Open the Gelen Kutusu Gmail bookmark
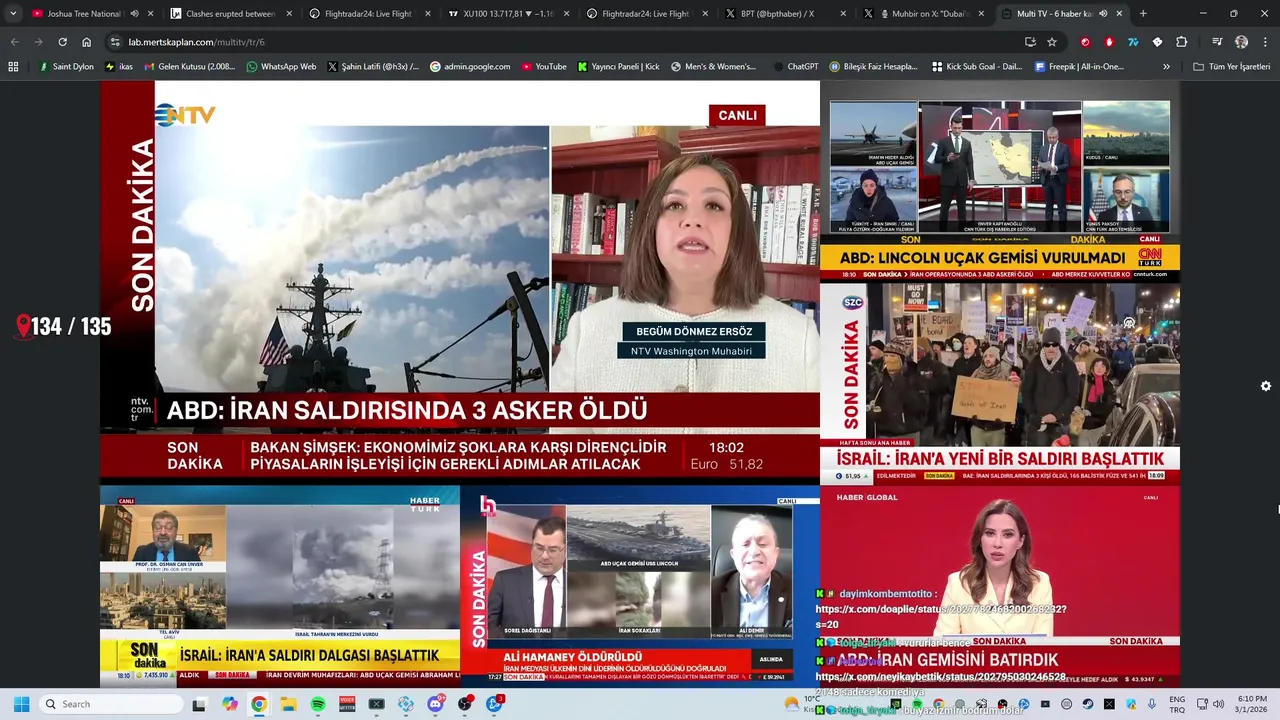This screenshot has height=720, width=1280. tap(190, 67)
